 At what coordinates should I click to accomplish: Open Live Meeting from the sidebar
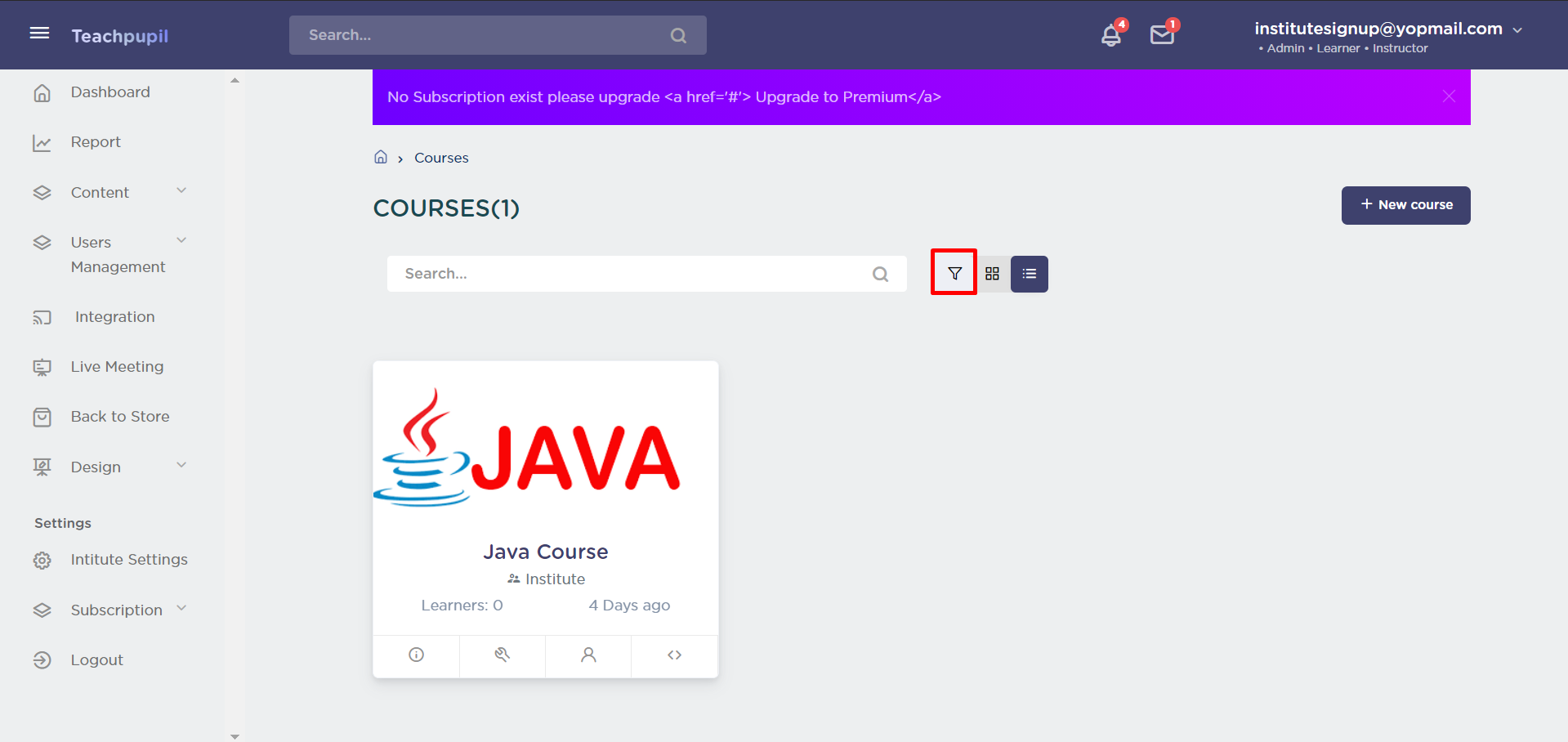117,367
